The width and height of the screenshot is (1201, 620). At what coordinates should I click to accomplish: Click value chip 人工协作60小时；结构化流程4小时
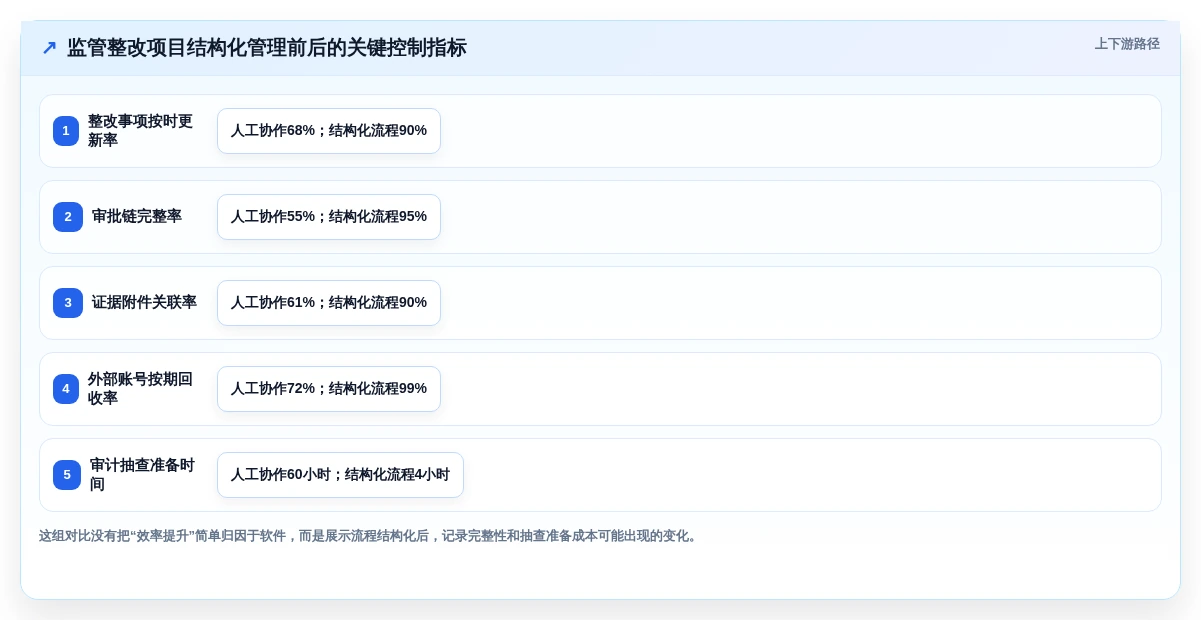click(x=340, y=475)
